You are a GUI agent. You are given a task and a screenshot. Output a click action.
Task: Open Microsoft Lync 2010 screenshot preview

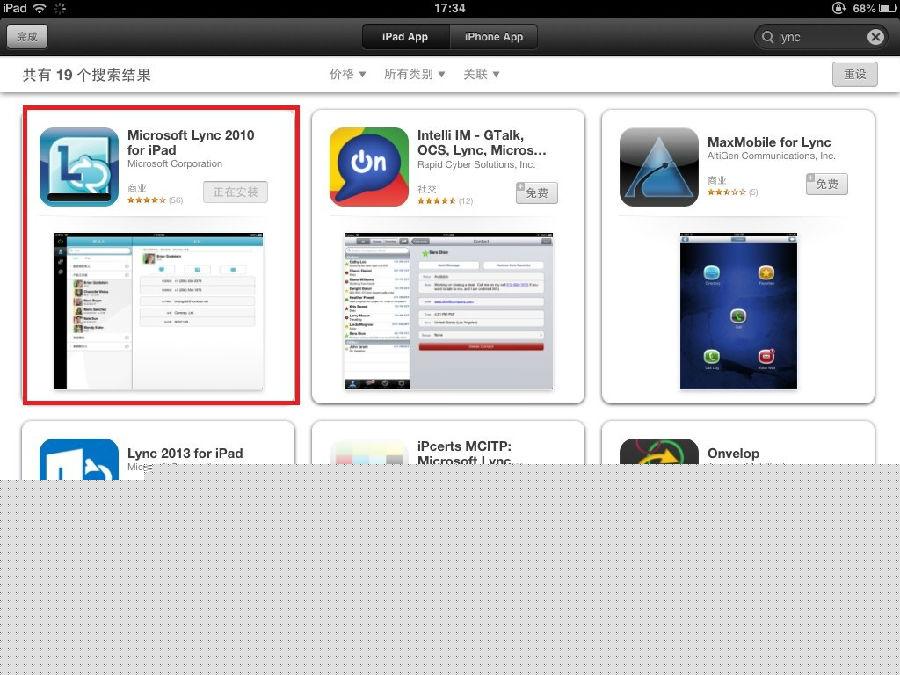[159, 311]
